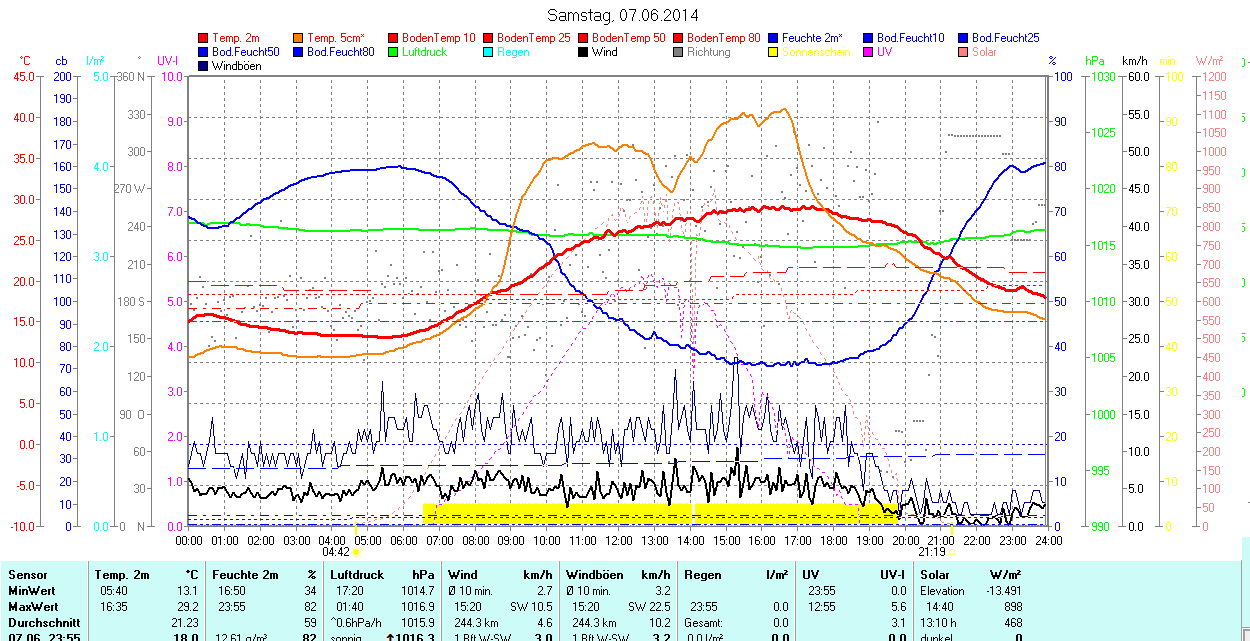This screenshot has height=641, width=1250.
Task: Click the MaxWert row label
Action: 33,607
